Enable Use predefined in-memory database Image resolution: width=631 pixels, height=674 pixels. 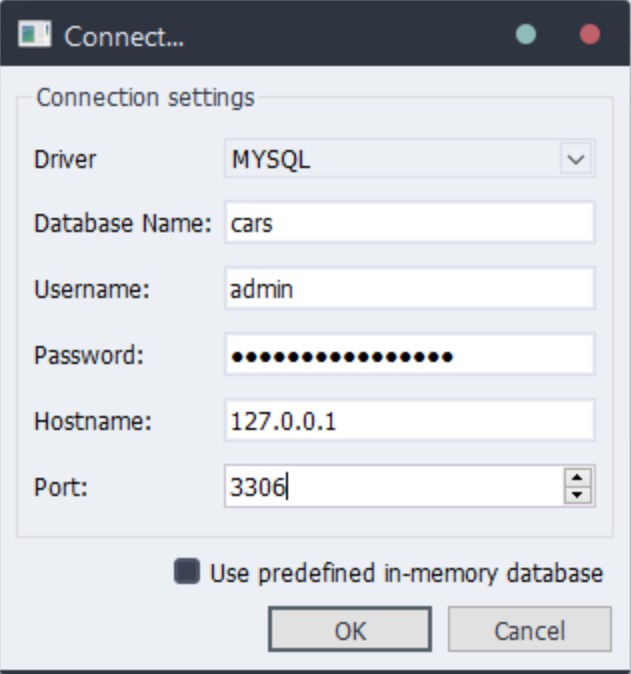point(186,573)
